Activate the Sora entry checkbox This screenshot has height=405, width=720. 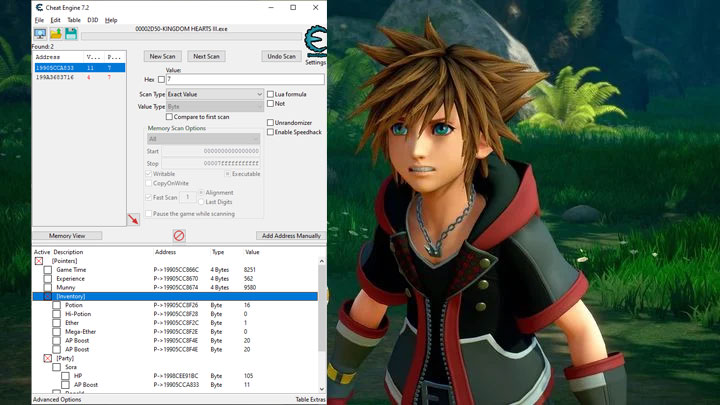(56, 367)
